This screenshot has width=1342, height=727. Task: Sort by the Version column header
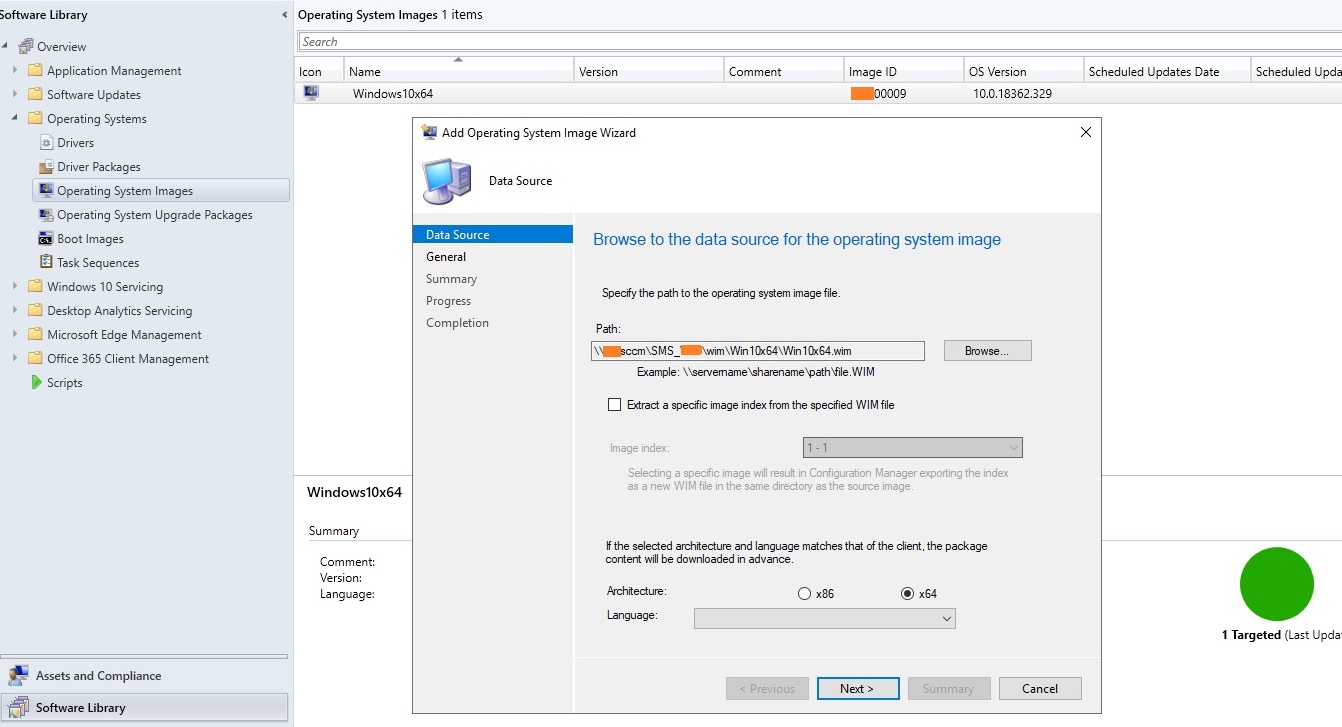(649, 71)
